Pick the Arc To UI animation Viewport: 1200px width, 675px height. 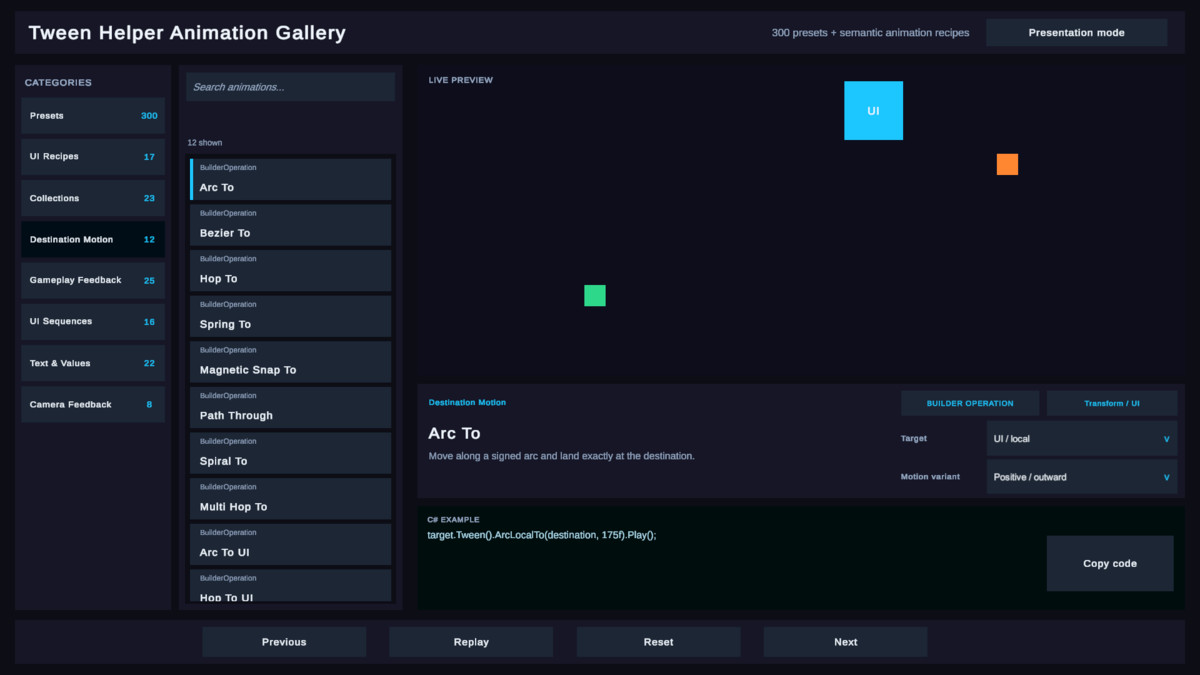point(290,544)
